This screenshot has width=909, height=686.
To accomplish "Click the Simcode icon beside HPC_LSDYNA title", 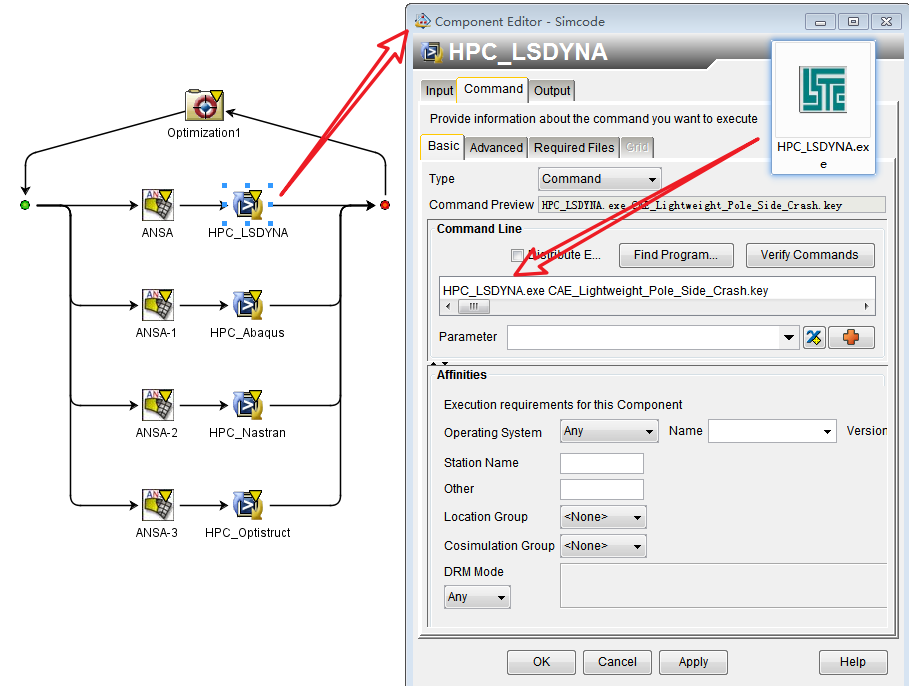I will click(431, 52).
